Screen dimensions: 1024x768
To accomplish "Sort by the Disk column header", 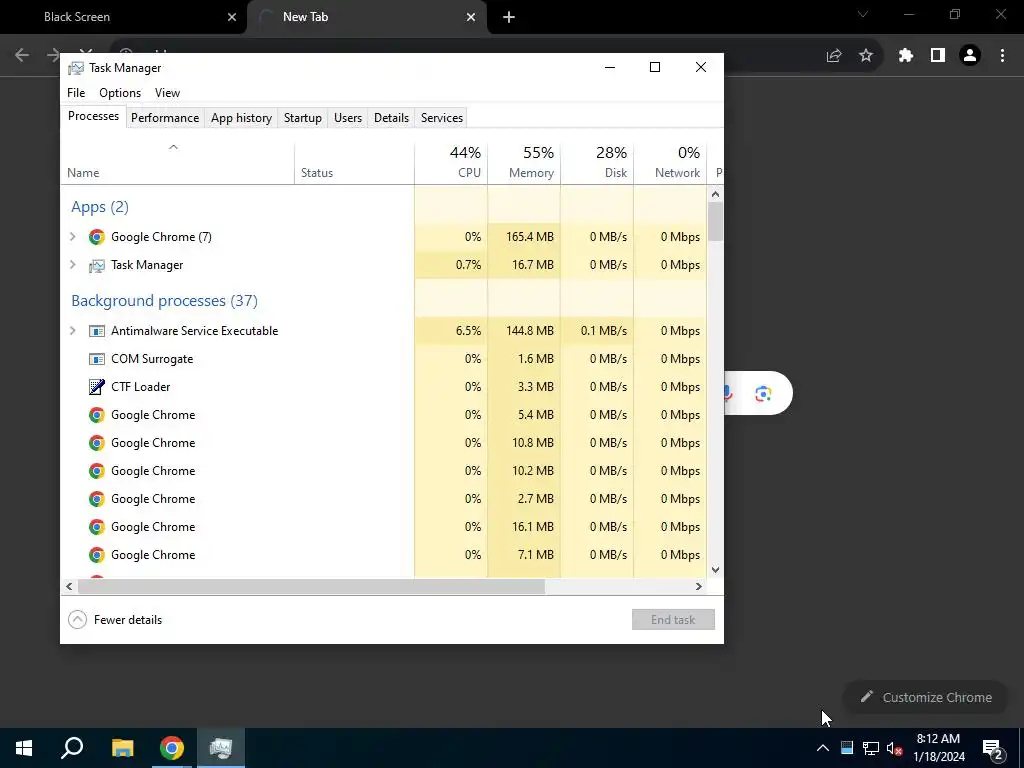I will click(598, 162).
